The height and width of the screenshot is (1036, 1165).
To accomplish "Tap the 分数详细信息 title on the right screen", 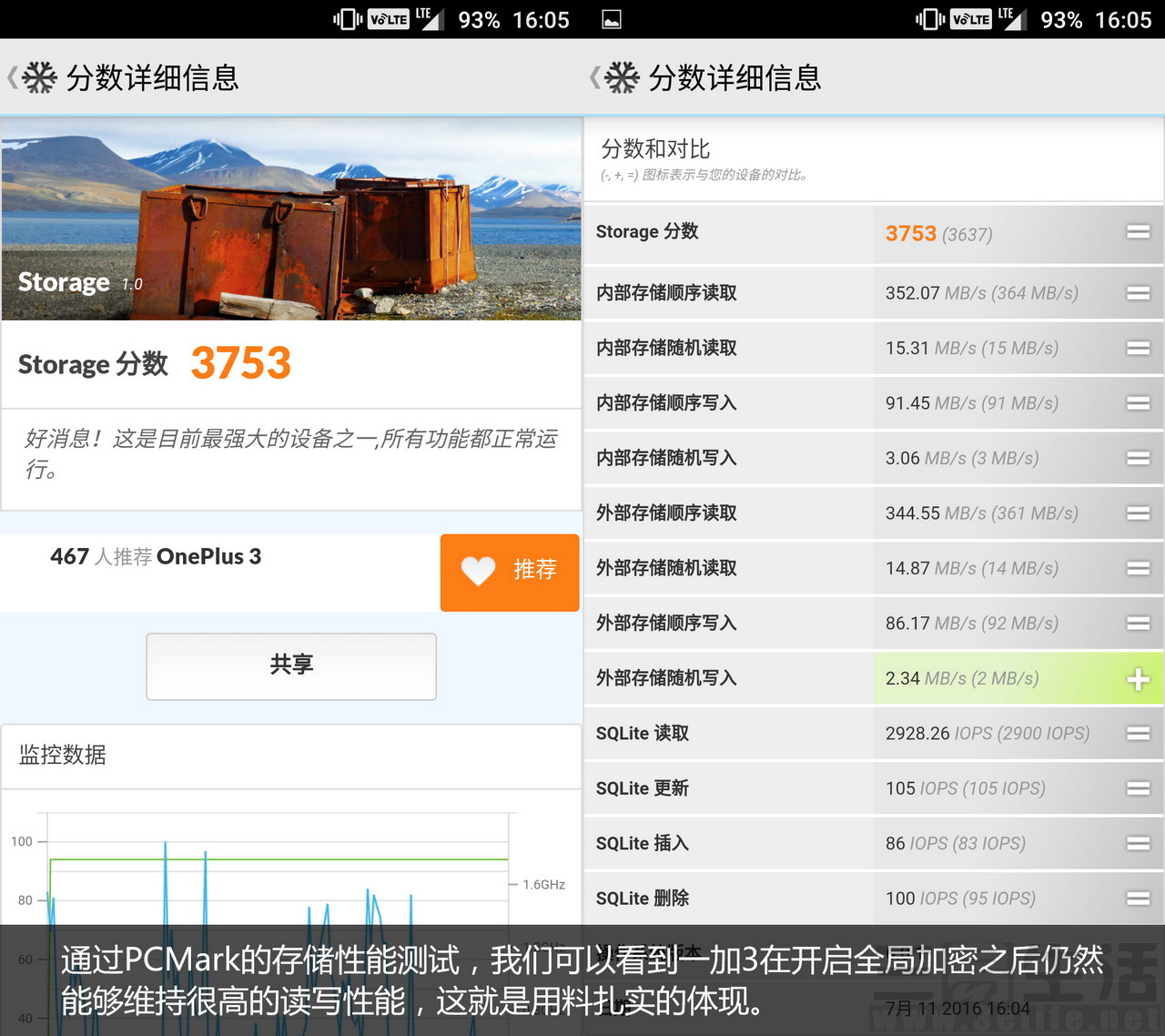I will pyautogui.click(x=734, y=78).
